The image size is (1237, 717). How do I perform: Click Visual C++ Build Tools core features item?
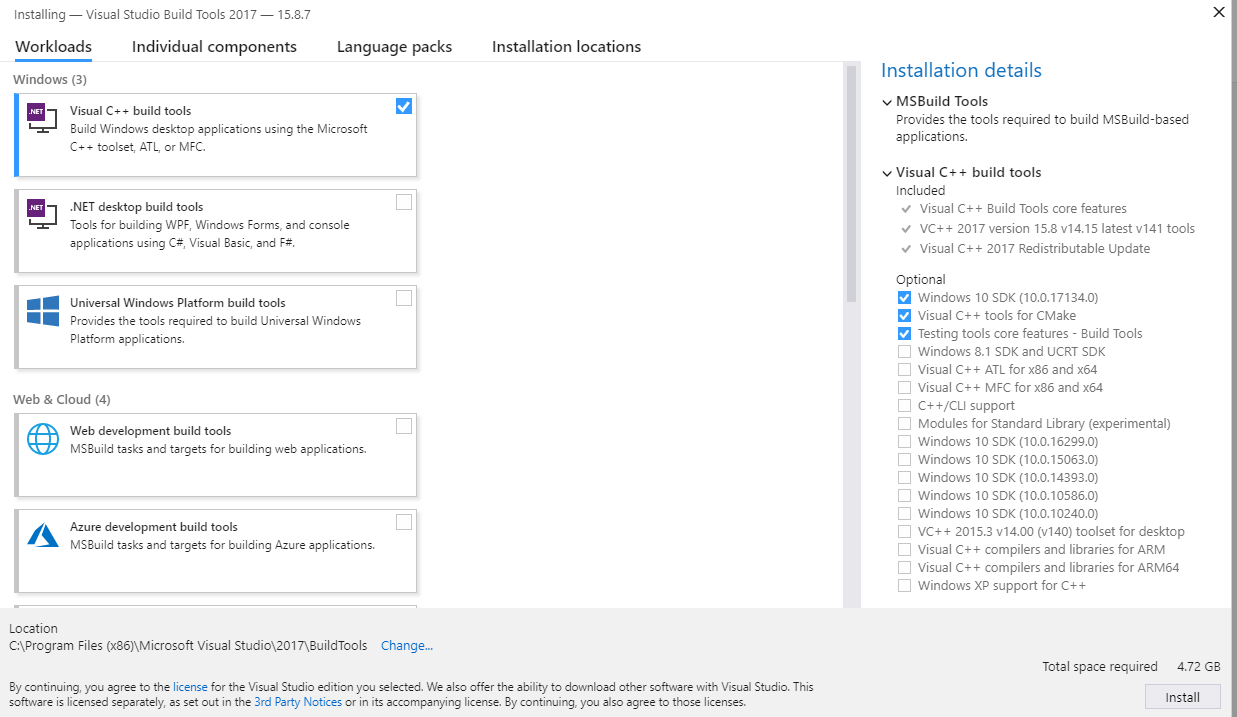1023,209
